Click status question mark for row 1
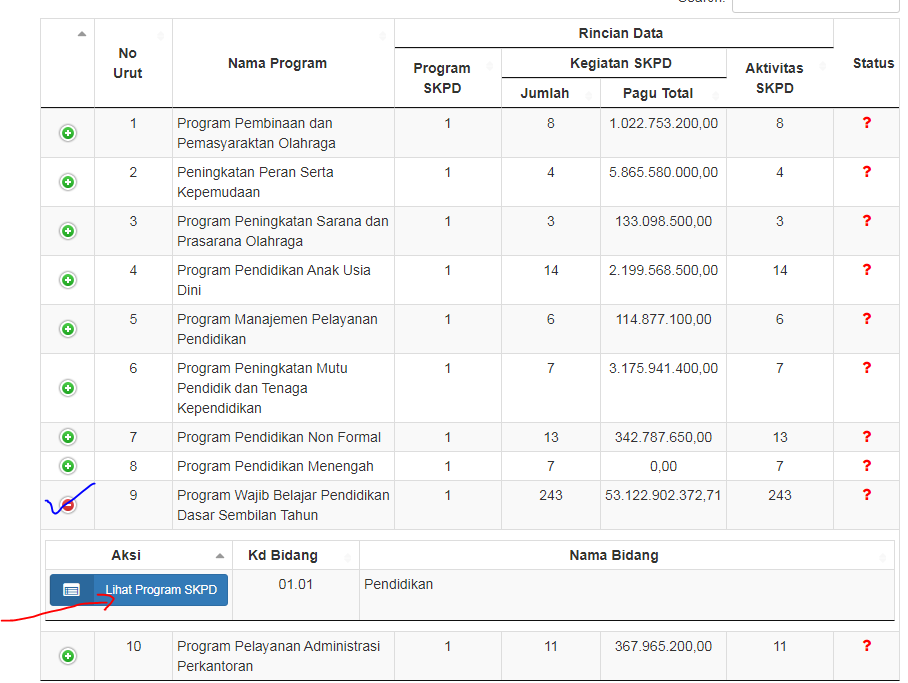This screenshot has height=683, width=908. [x=866, y=123]
